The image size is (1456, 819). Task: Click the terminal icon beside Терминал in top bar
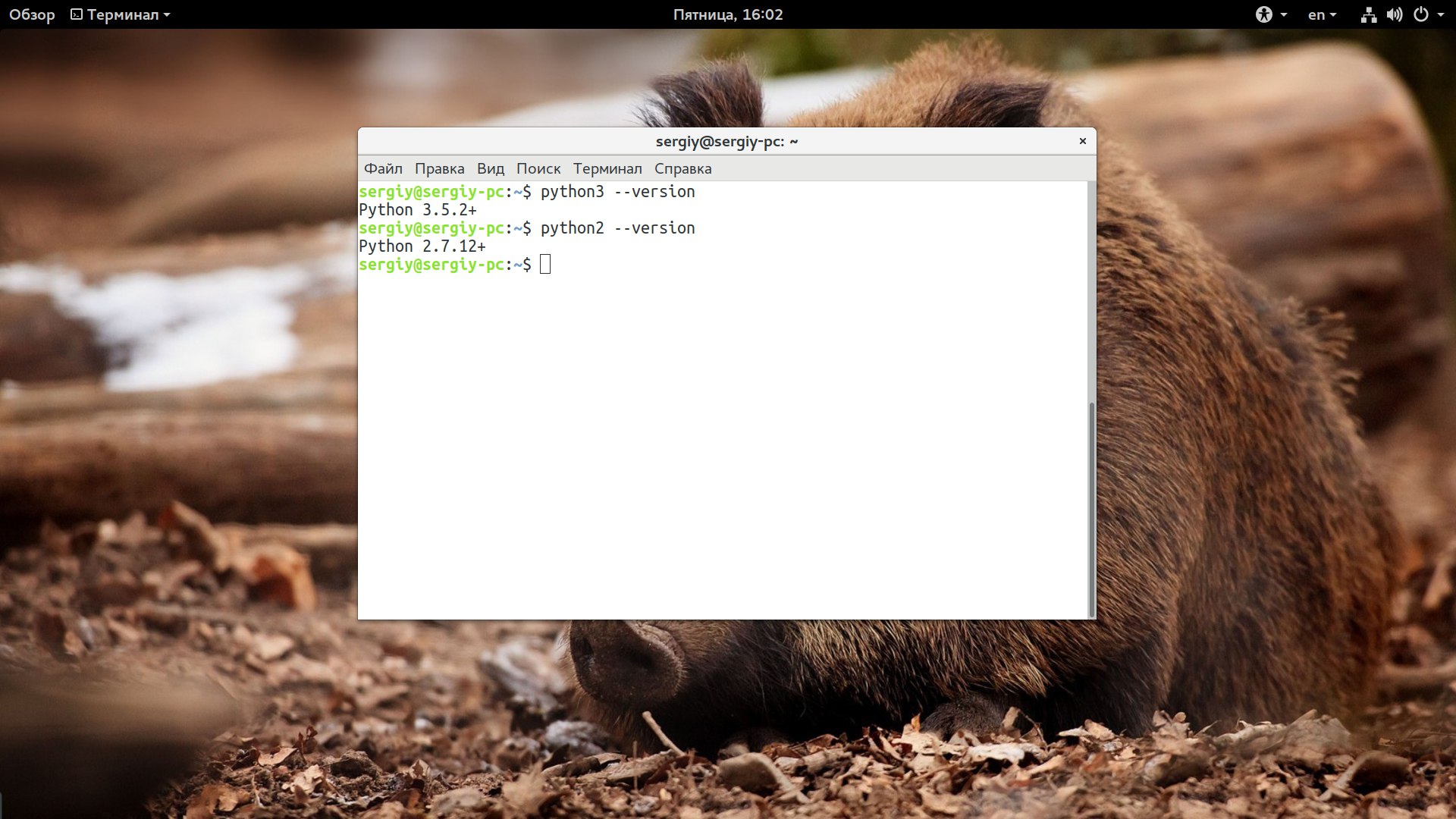point(77,14)
